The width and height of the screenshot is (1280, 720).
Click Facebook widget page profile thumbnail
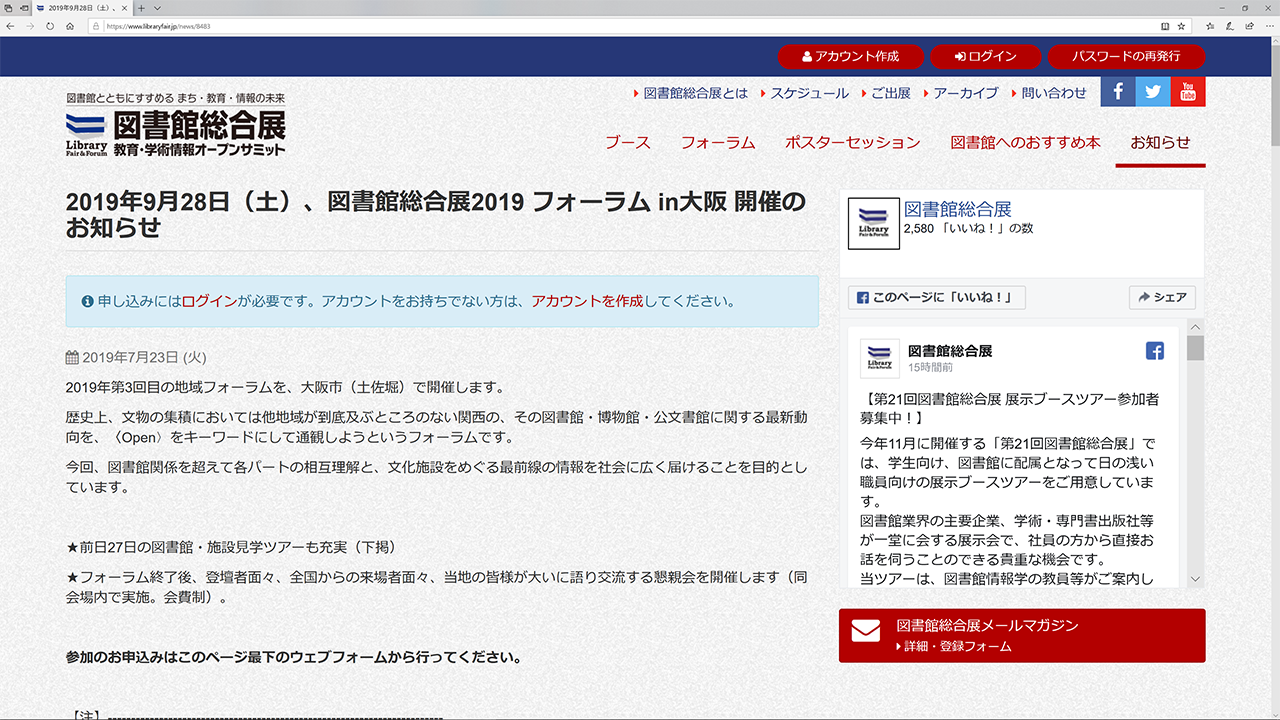[x=873, y=223]
